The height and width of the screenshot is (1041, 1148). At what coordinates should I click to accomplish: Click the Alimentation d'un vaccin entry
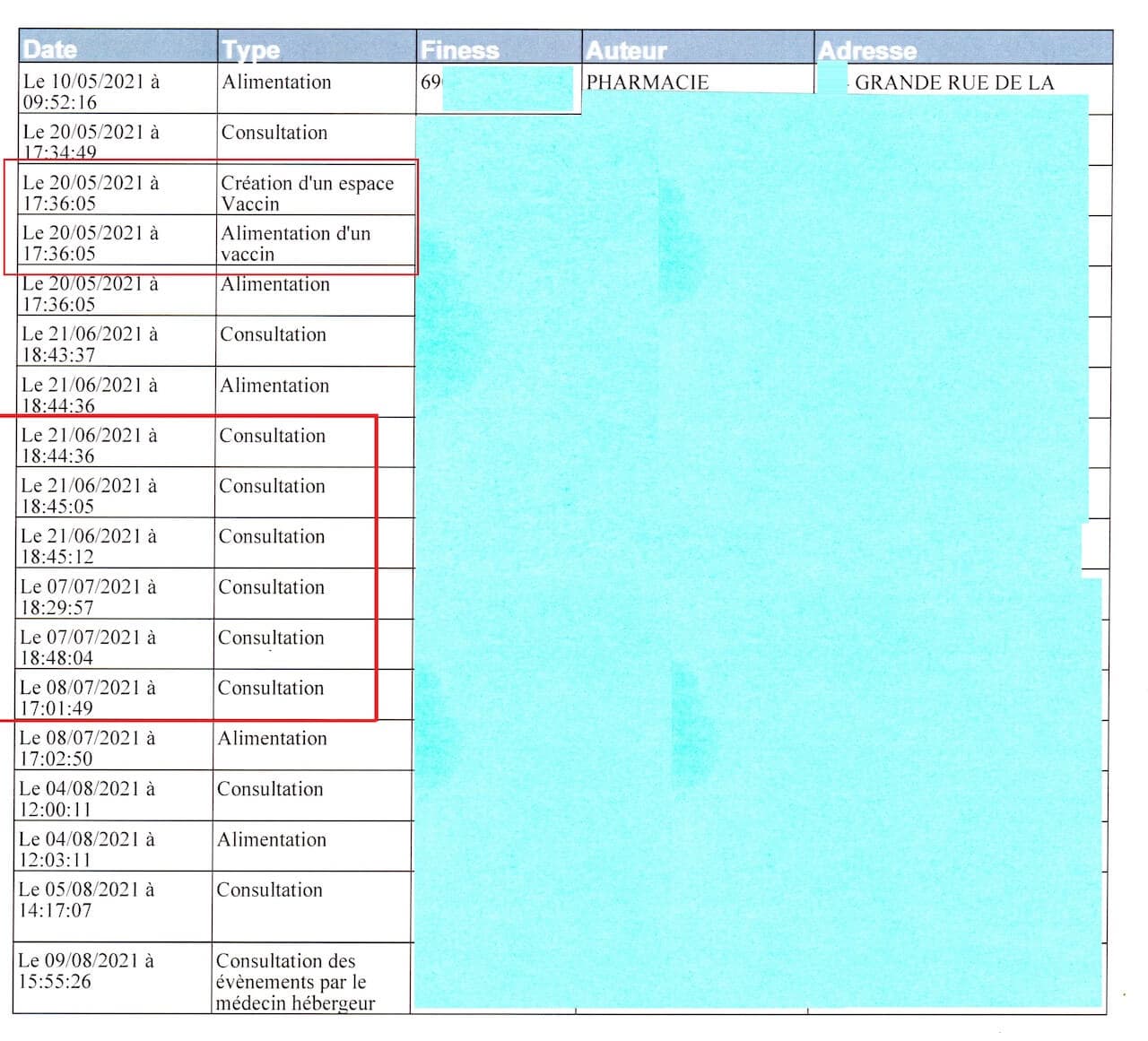tap(295, 243)
